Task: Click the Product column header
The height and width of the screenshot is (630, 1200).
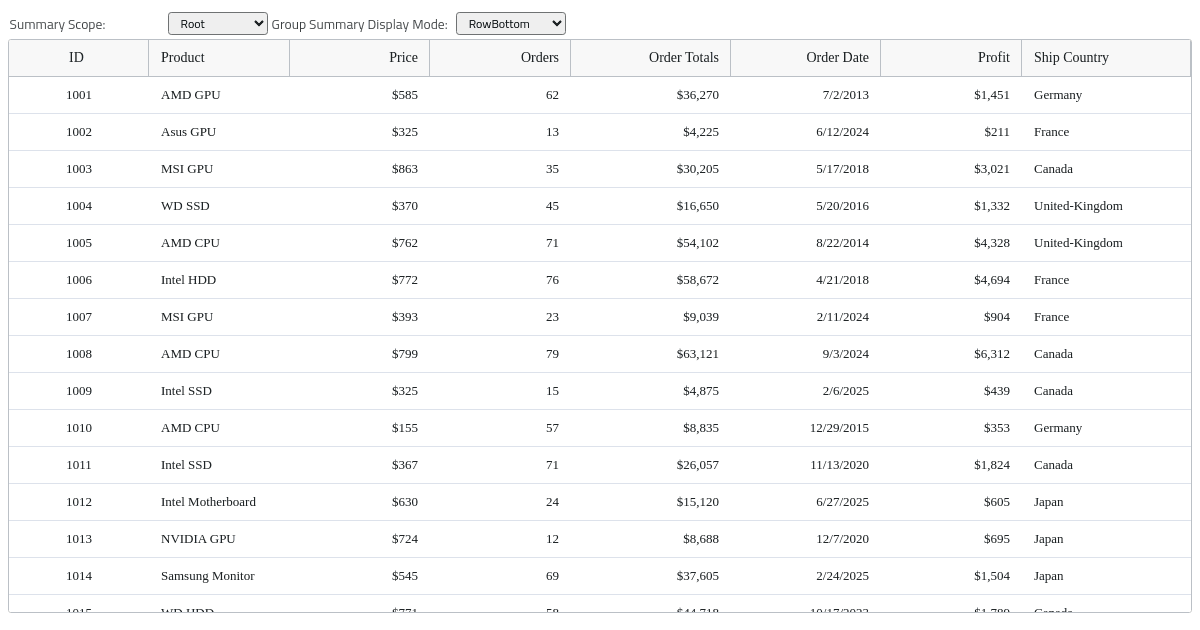Action: click(219, 58)
